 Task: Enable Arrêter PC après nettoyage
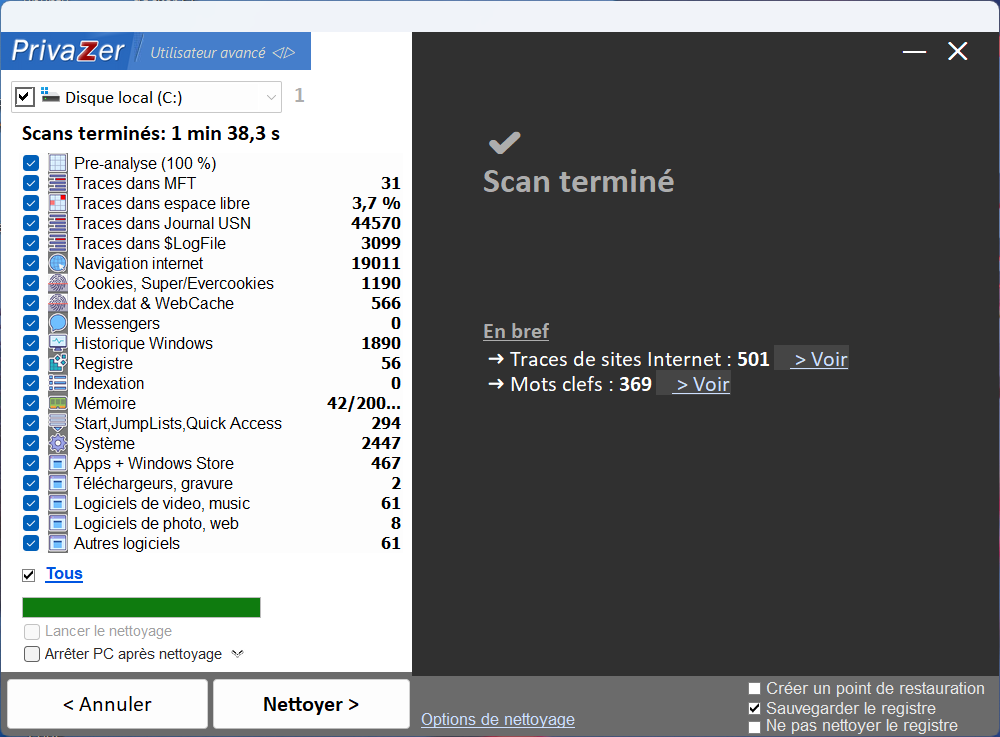(31, 654)
